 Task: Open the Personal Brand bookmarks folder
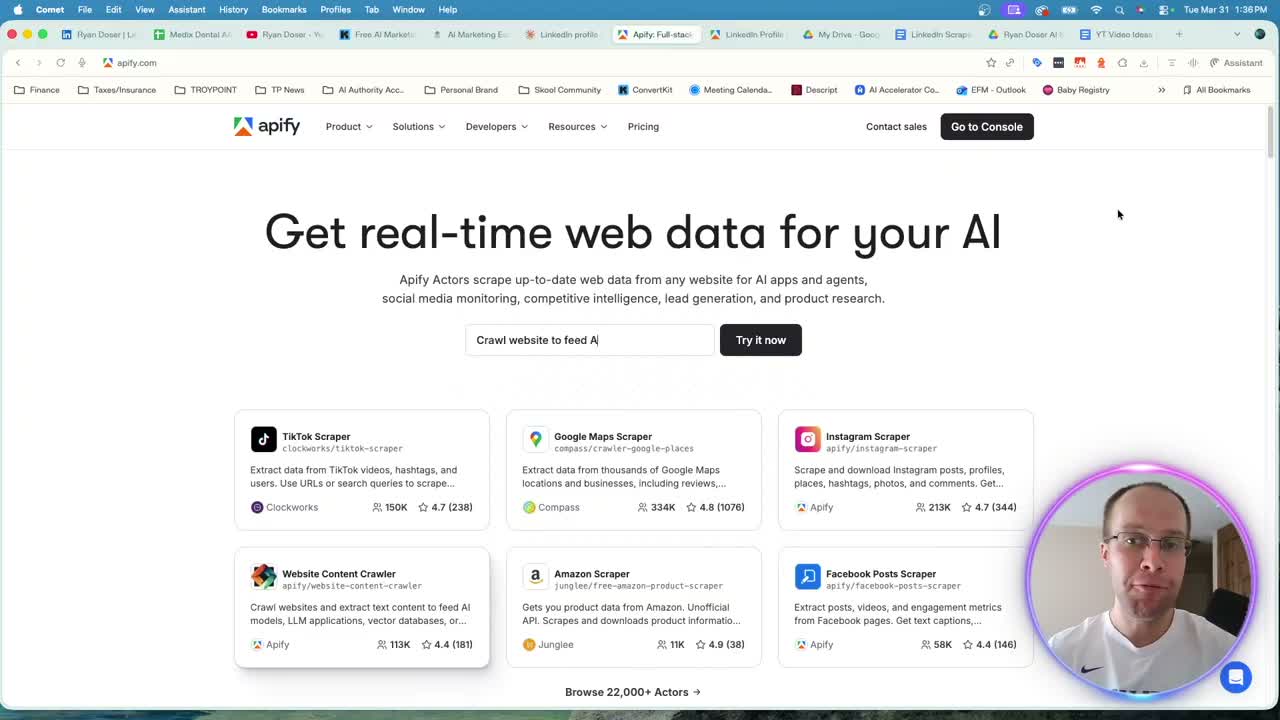(461, 90)
